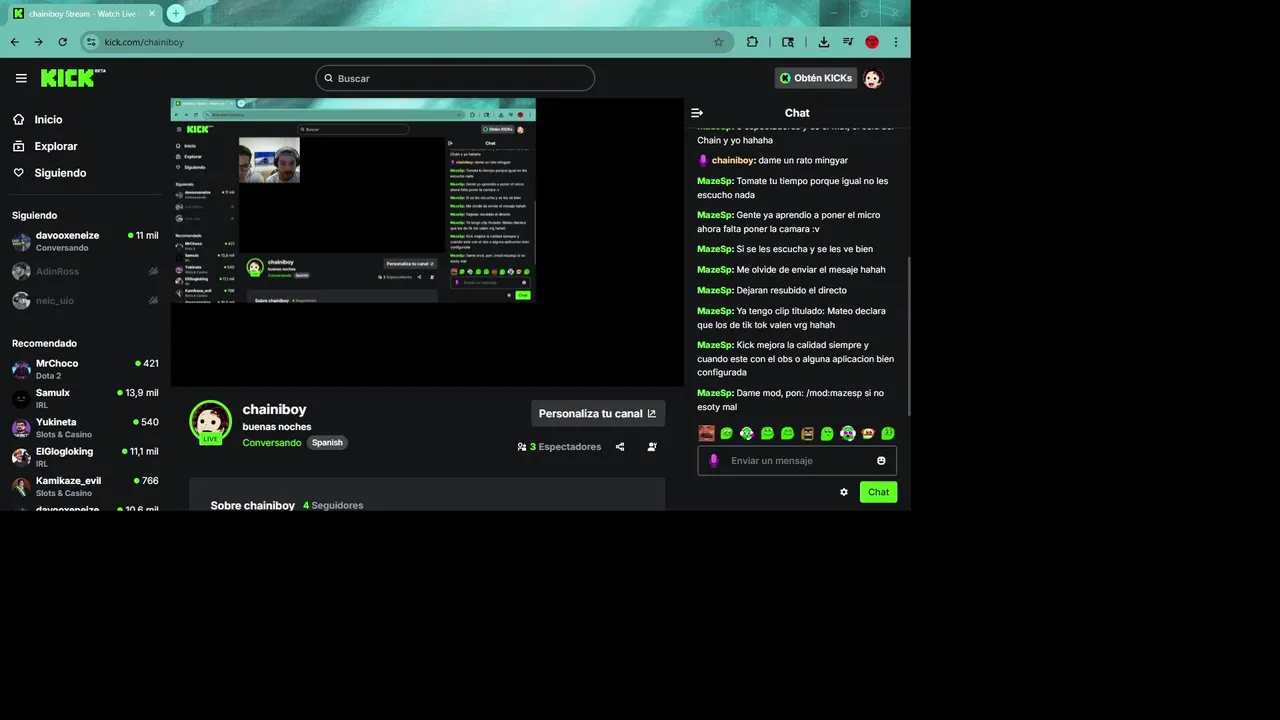The width and height of the screenshot is (1280, 720).
Task: Open browser downloads icon
Action: (824, 42)
